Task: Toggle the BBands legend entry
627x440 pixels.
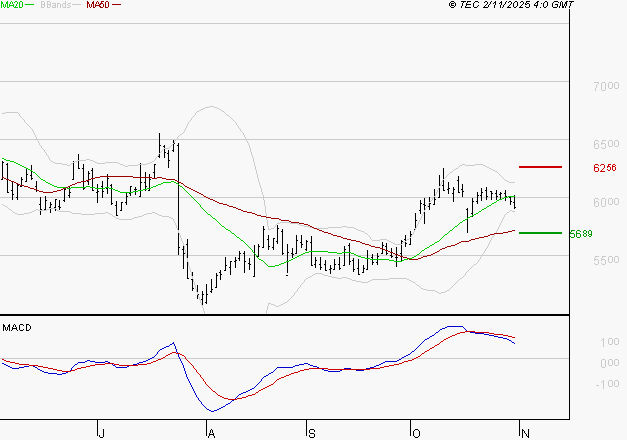Action: [x=53, y=5]
